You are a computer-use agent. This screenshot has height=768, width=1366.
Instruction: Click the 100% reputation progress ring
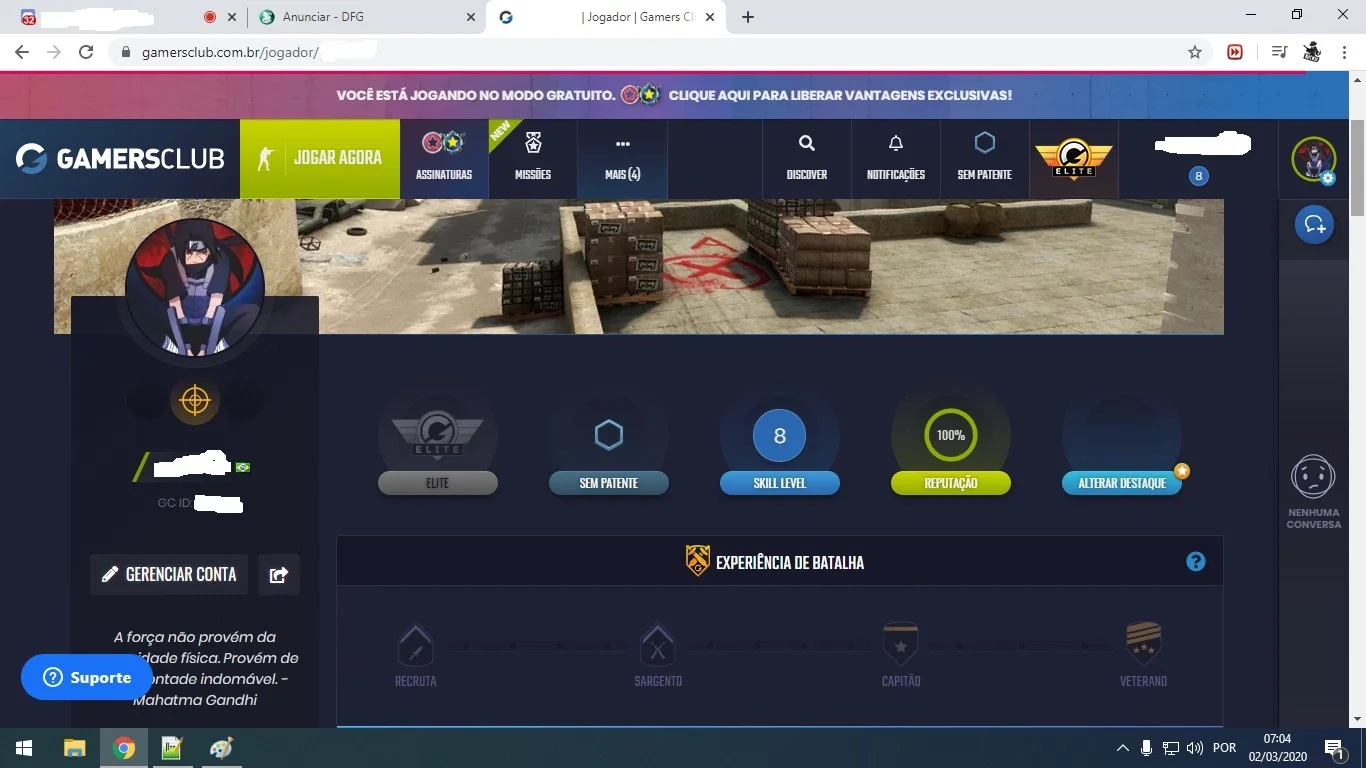tap(951, 435)
